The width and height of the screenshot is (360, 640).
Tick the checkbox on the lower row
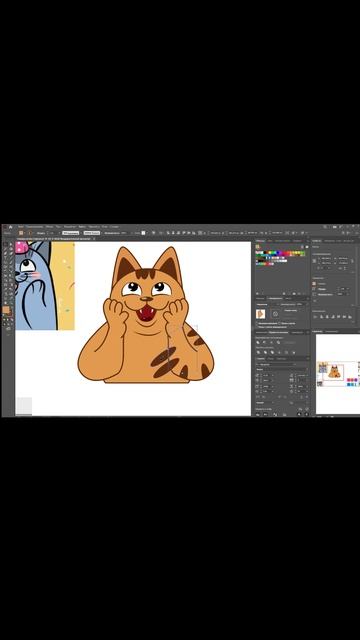click(257, 327)
